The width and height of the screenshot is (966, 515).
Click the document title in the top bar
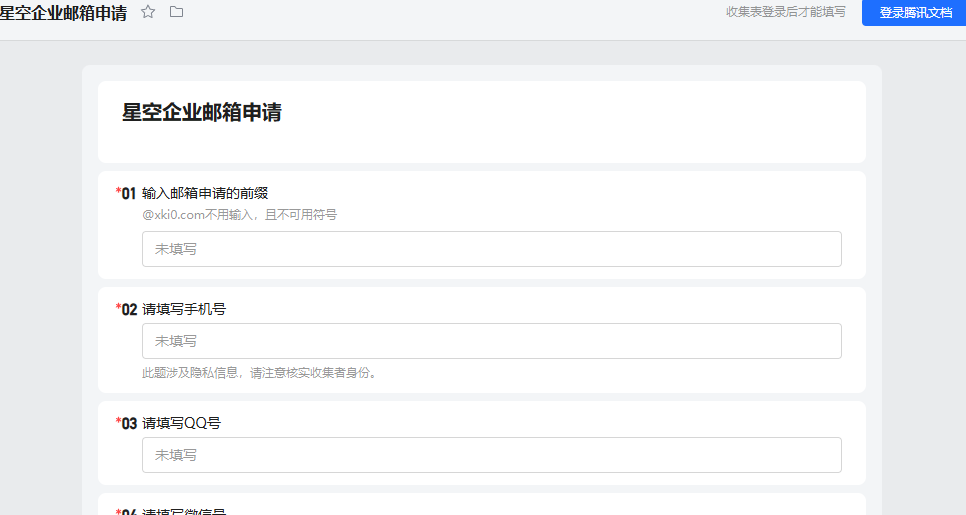[x=64, y=13]
